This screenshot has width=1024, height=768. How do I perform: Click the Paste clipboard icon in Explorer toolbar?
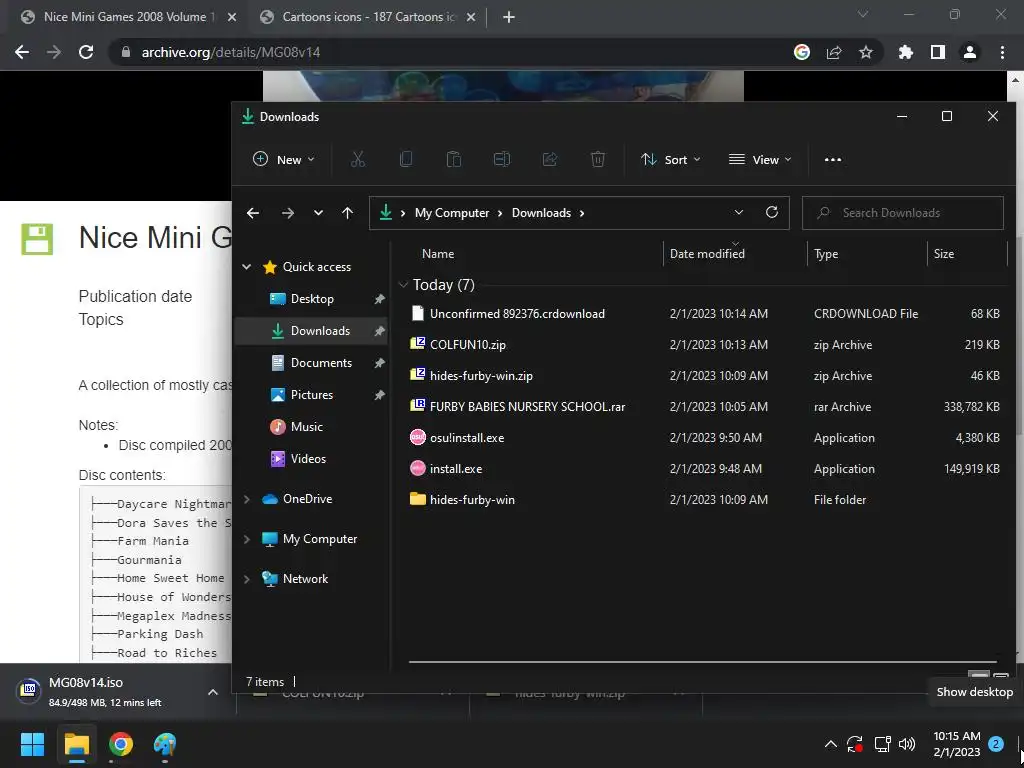[x=454, y=159]
